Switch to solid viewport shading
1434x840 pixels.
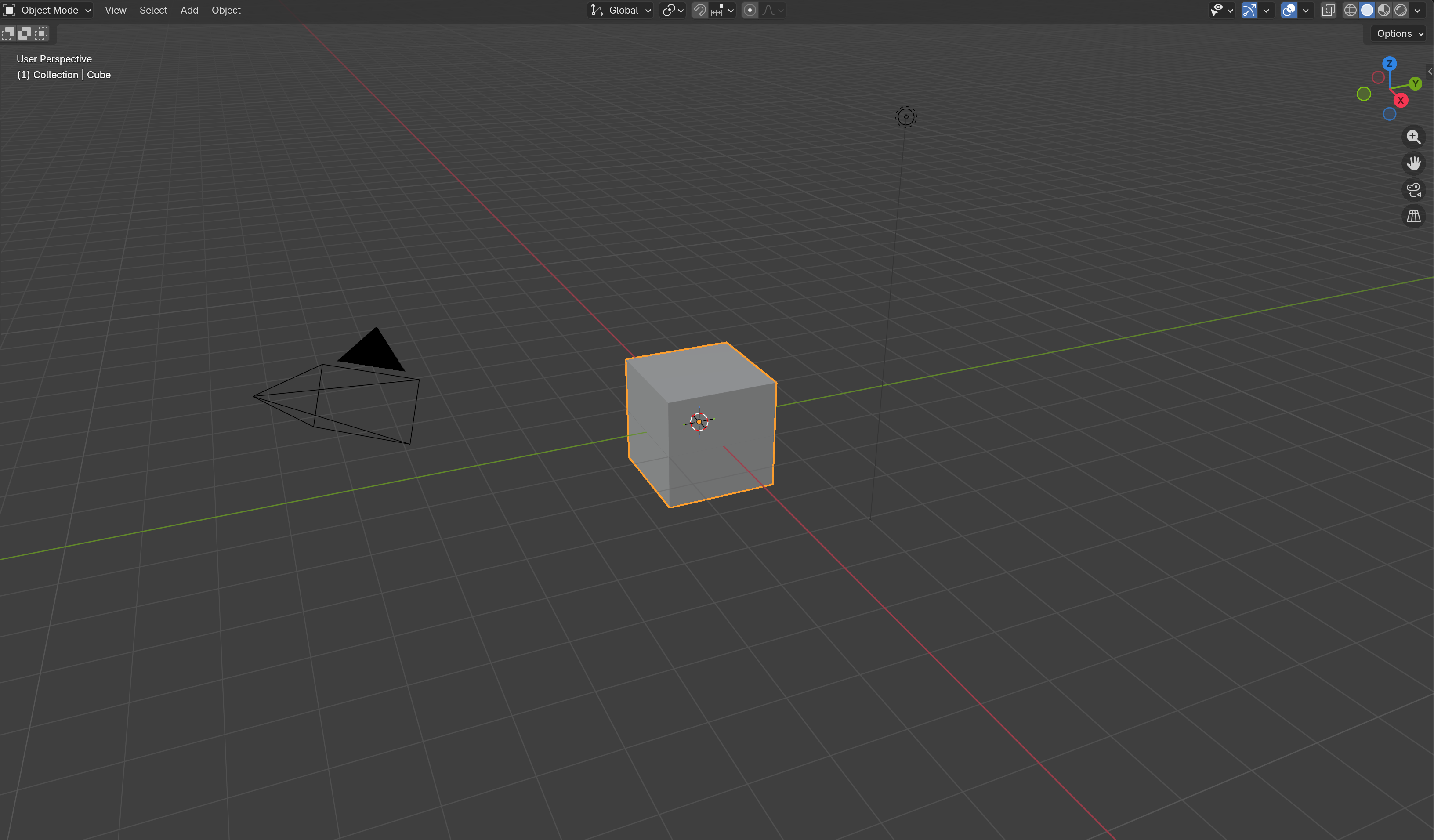click(1367, 10)
